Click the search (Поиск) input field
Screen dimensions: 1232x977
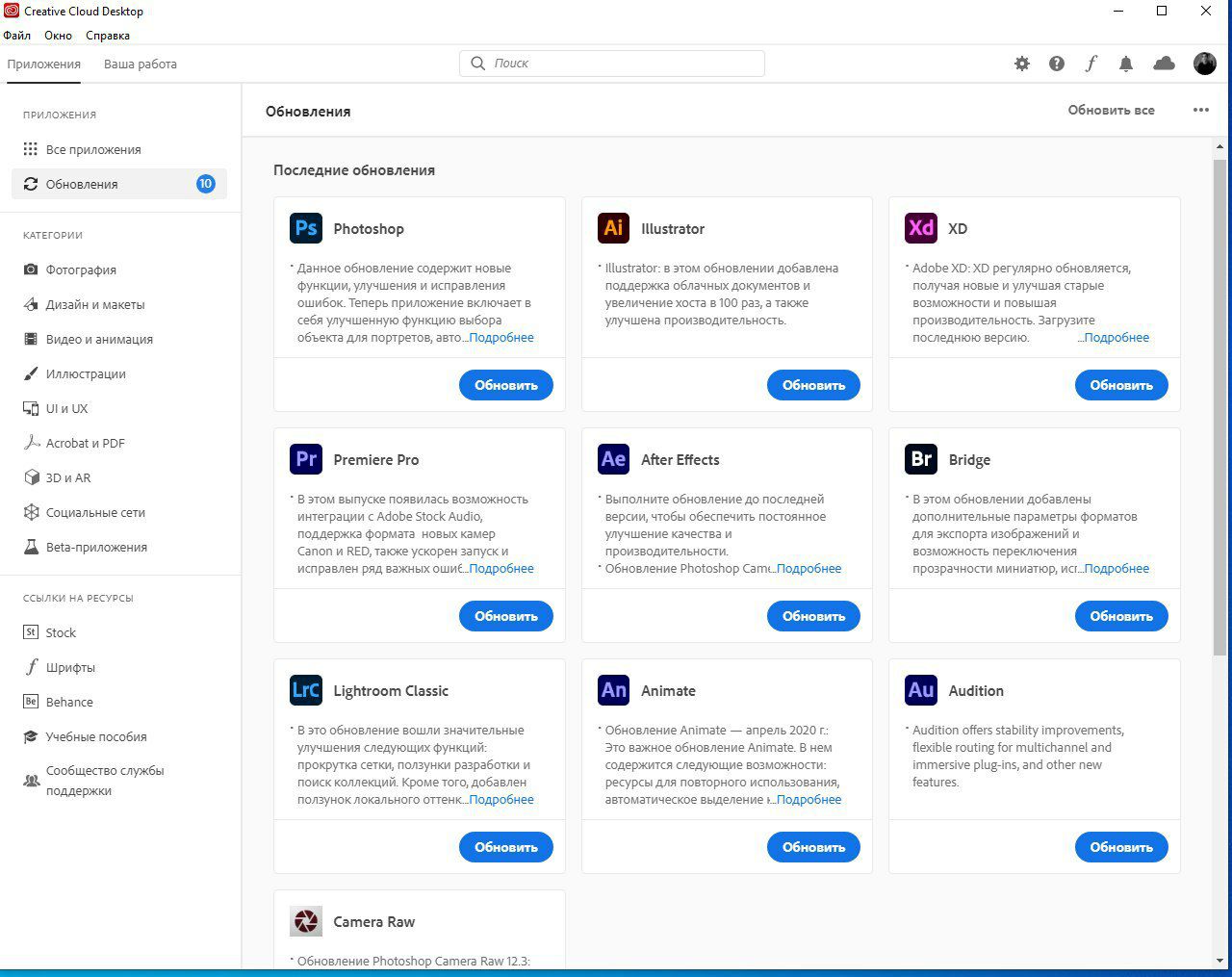[x=612, y=64]
